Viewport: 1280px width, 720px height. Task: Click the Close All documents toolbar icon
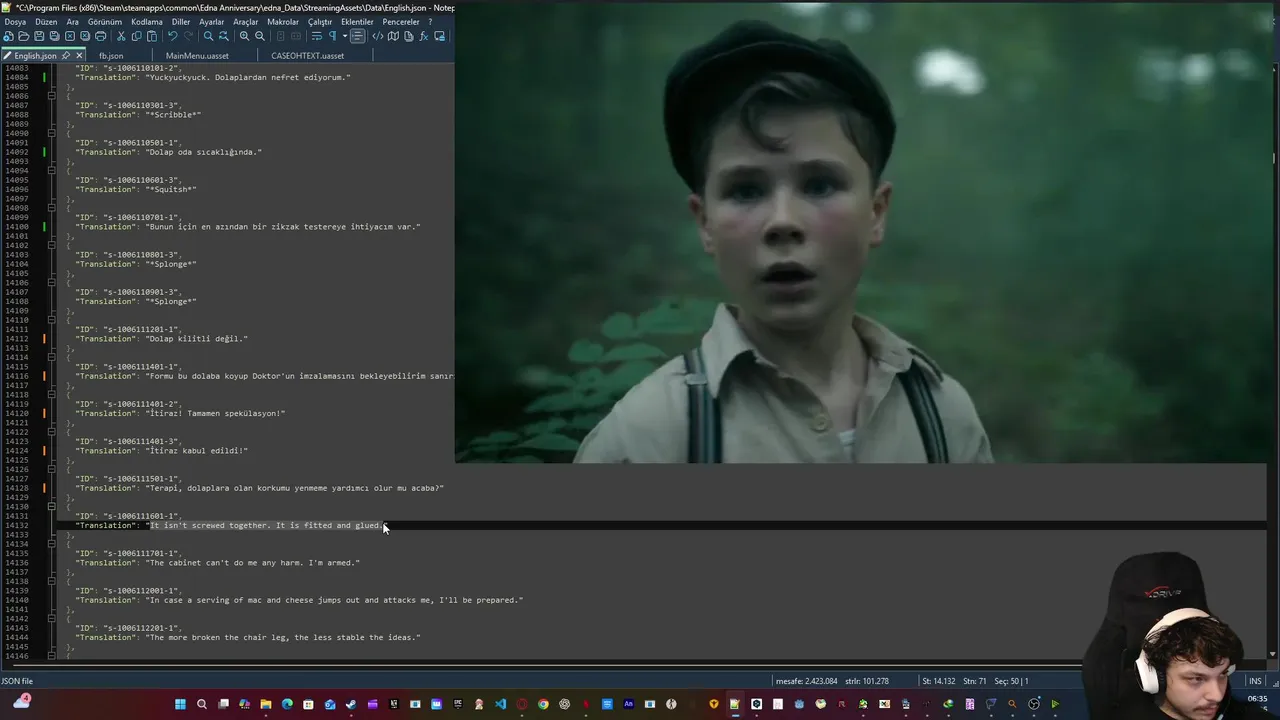[85, 36]
